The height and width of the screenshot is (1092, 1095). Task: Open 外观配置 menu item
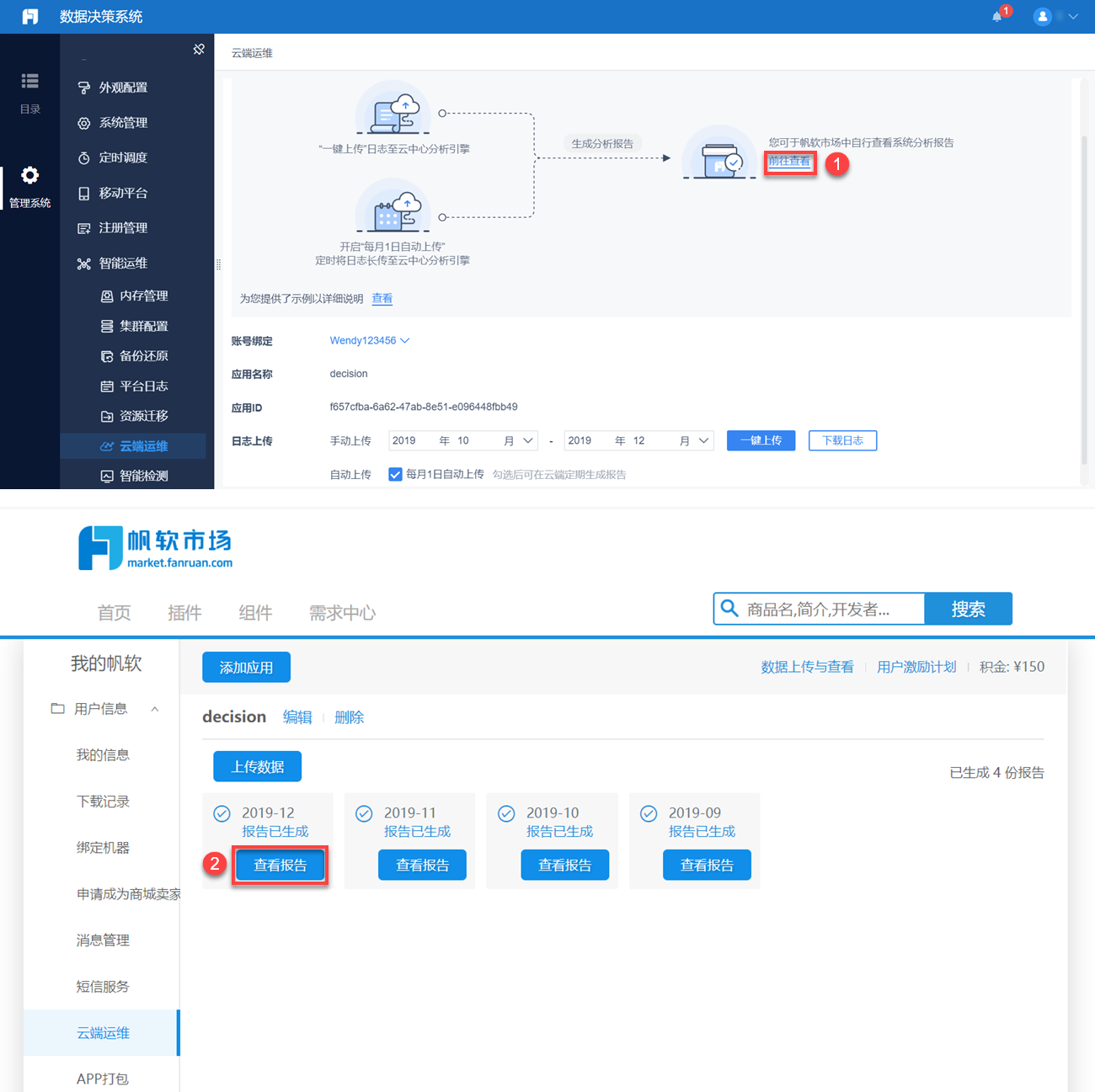click(x=123, y=88)
